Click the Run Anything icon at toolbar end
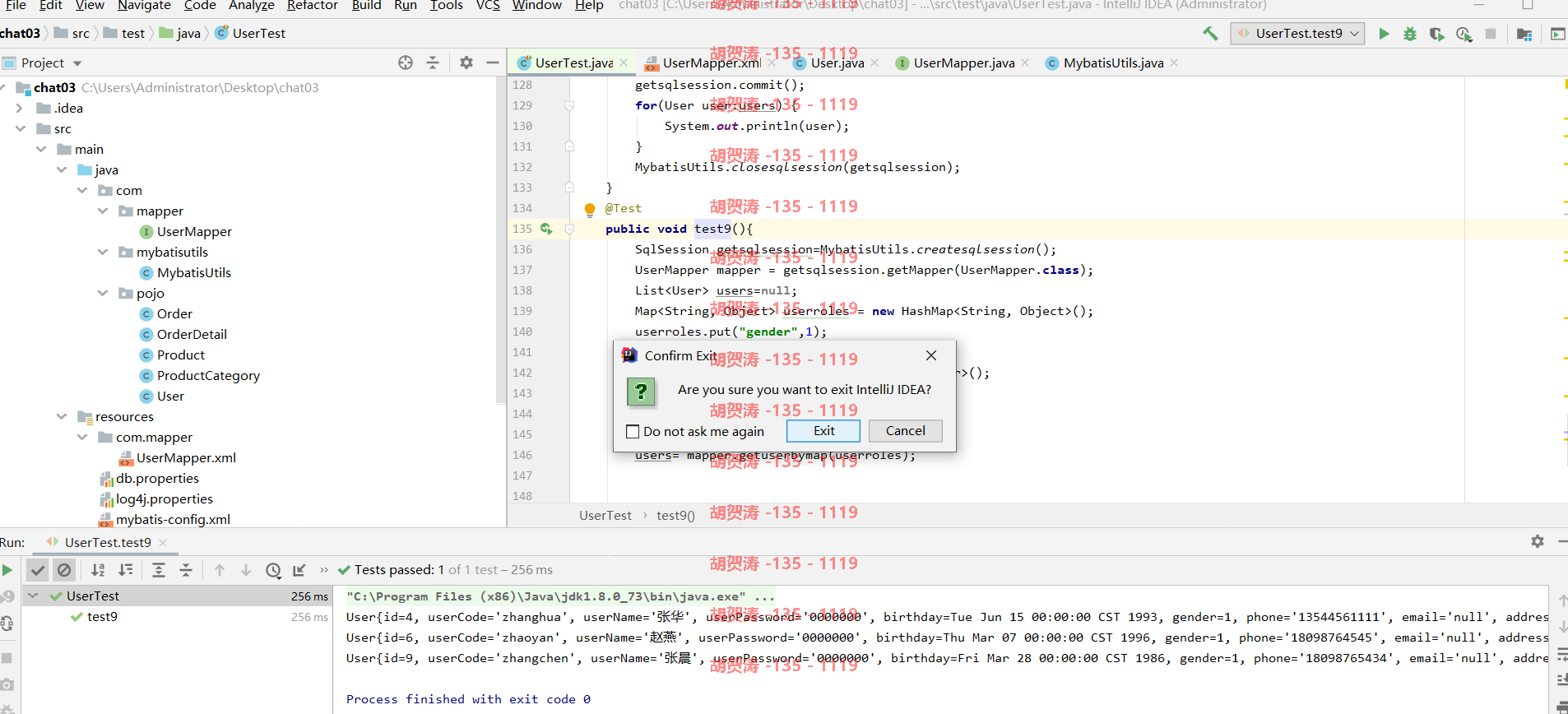The image size is (1568, 714). pyautogui.click(x=1557, y=34)
